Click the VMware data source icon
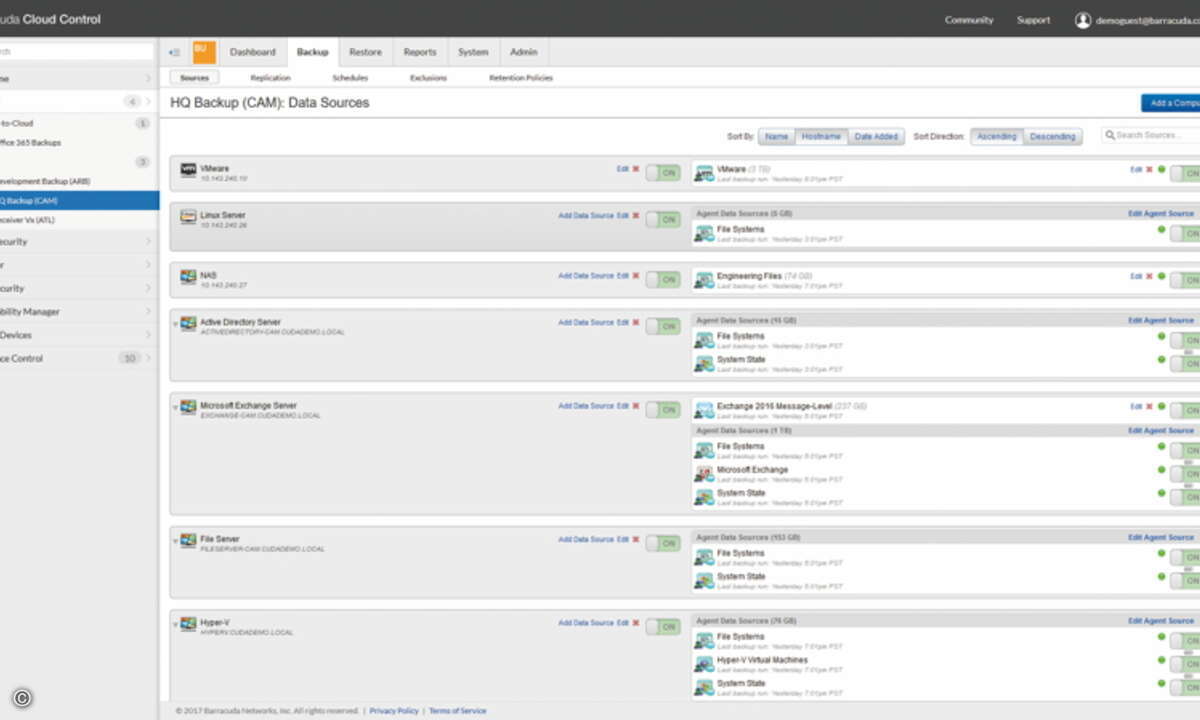 pyautogui.click(x=704, y=174)
